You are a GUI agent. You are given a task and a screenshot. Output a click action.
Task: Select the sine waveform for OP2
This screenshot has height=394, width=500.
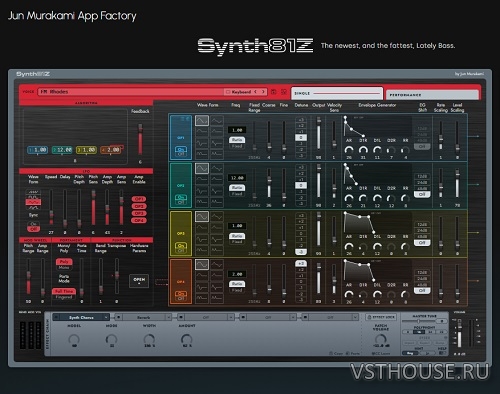(x=202, y=168)
